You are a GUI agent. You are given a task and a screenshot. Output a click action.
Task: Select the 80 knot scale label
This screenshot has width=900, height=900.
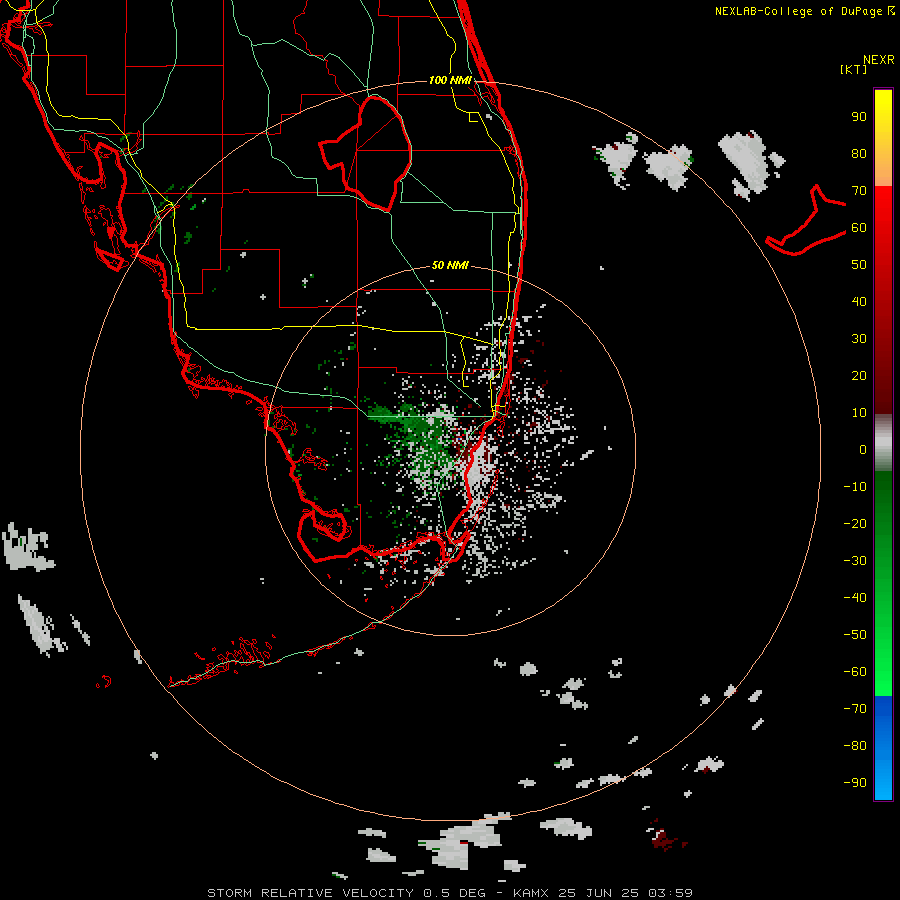click(859, 154)
